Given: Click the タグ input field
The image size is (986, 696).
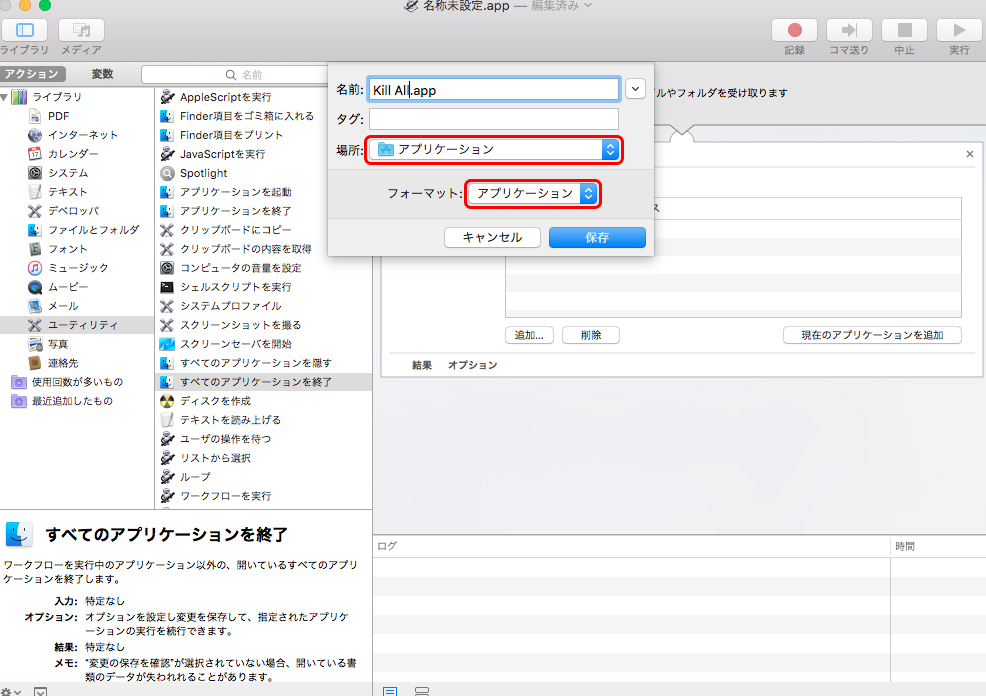Looking at the screenshot, I should [x=493, y=119].
